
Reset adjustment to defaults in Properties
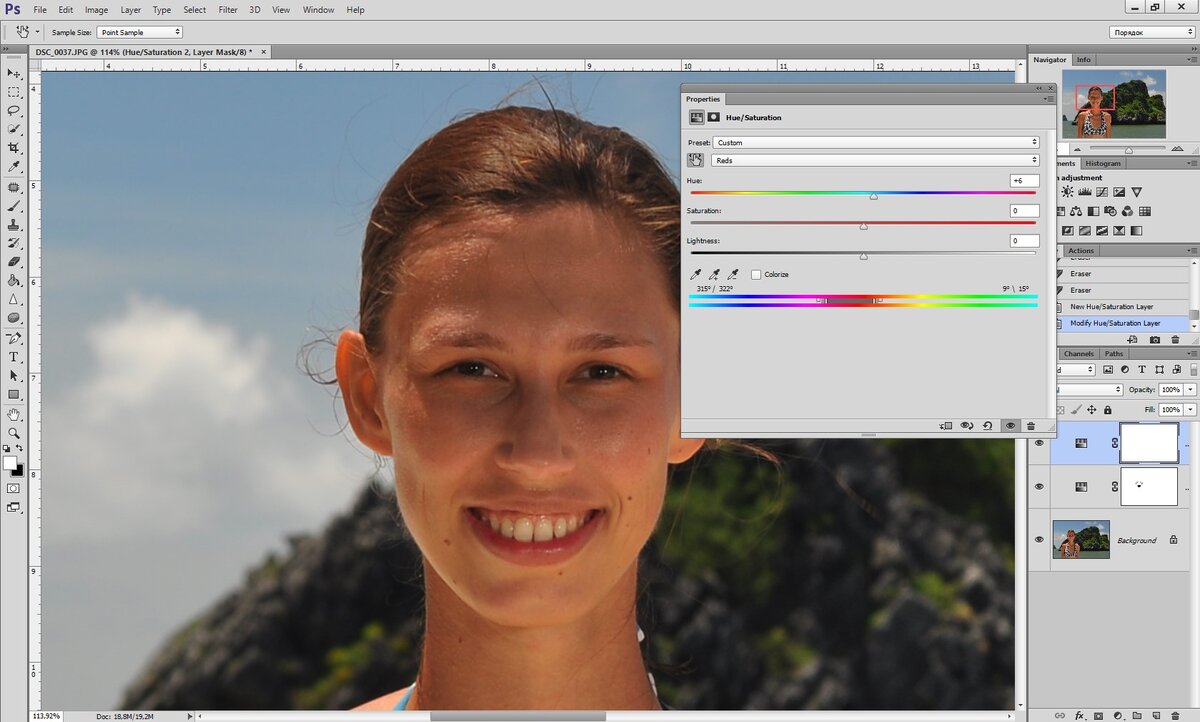(988, 426)
